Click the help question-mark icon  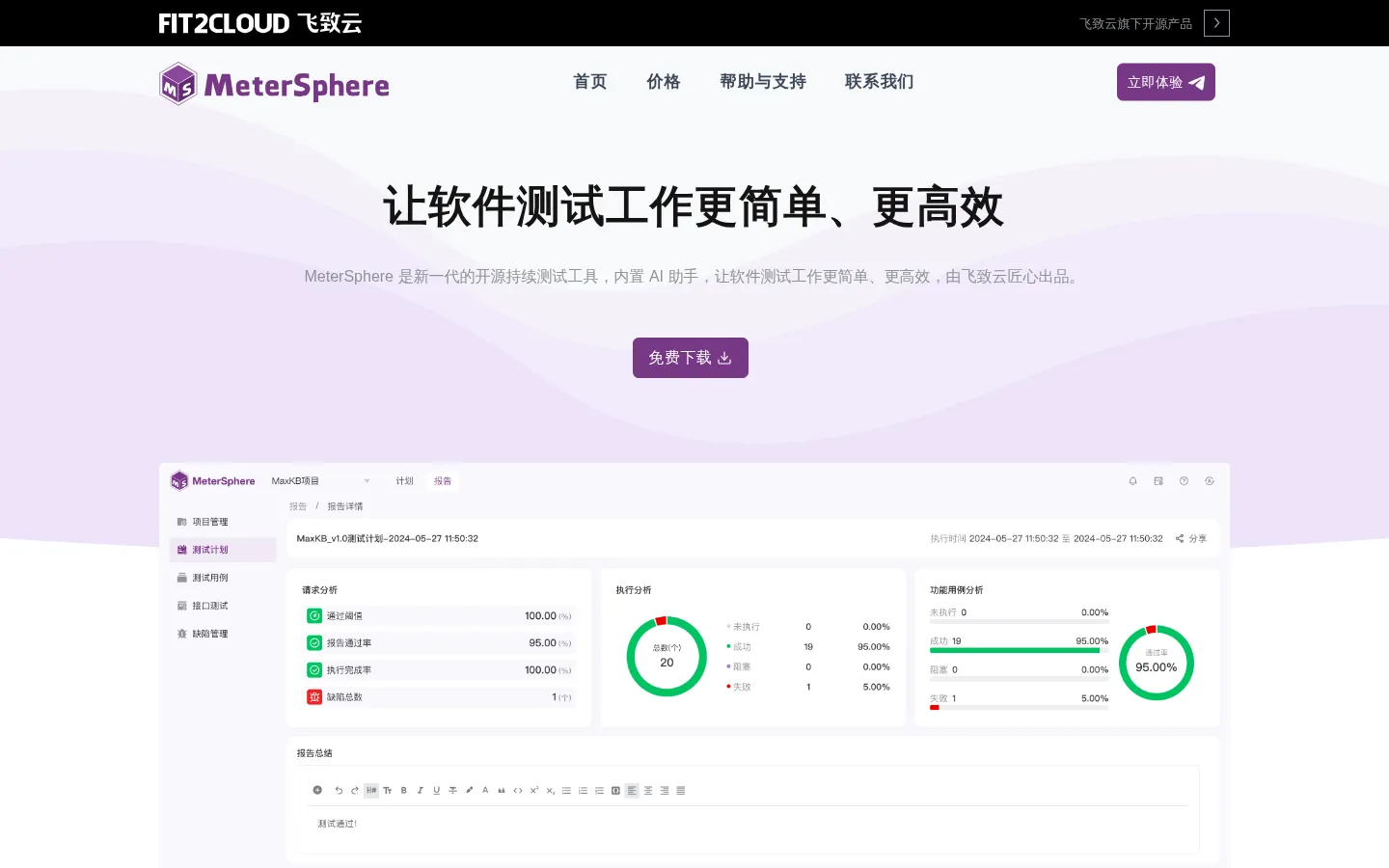(1184, 481)
